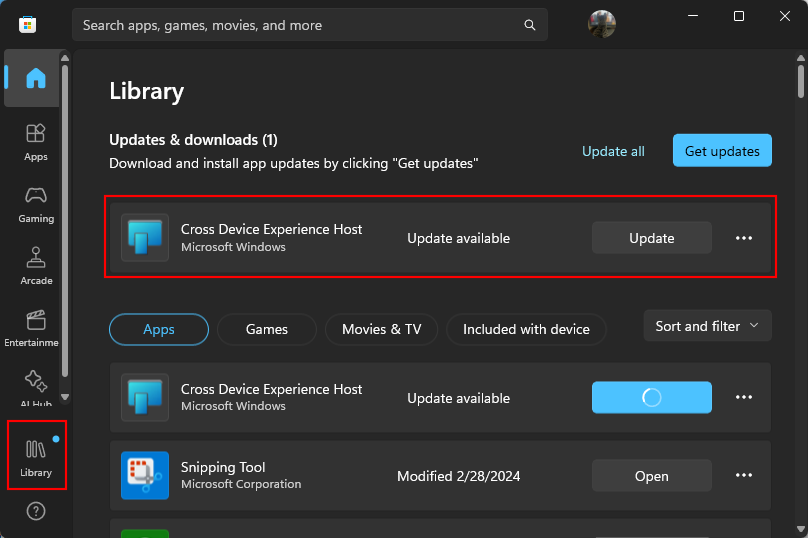The width and height of the screenshot is (808, 538).
Task: Click the Snipping Tool app icon
Action: pos(145,475)
